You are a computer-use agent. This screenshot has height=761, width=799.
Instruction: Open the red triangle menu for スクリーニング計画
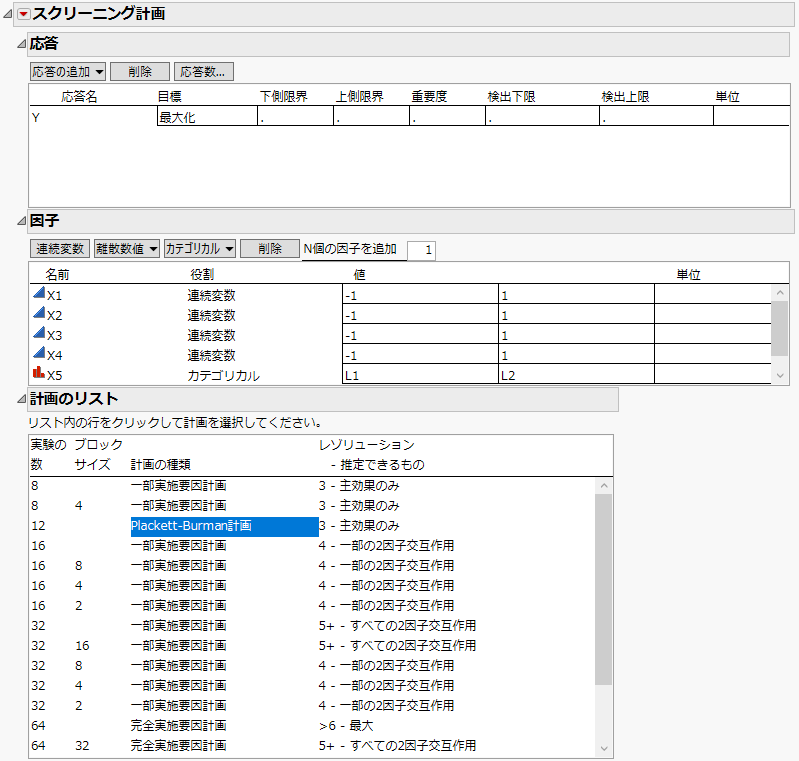point(23,14)
